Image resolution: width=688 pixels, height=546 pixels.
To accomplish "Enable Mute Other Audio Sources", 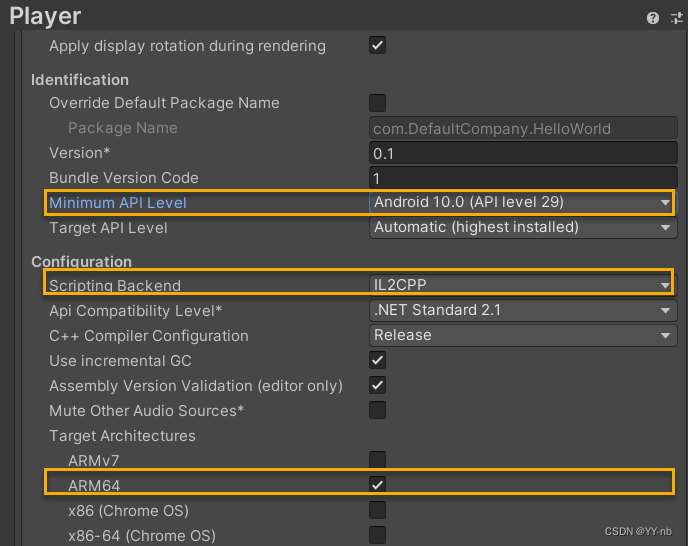I will (x=378, y=410).
